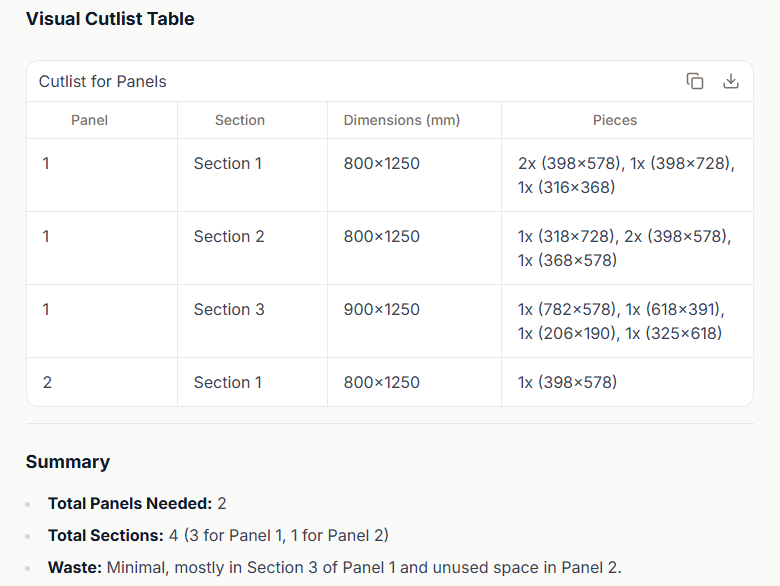Click the Visual Cutlist Table heading
This screenshot has width=780, height=586.
click(x=110, y=19)
